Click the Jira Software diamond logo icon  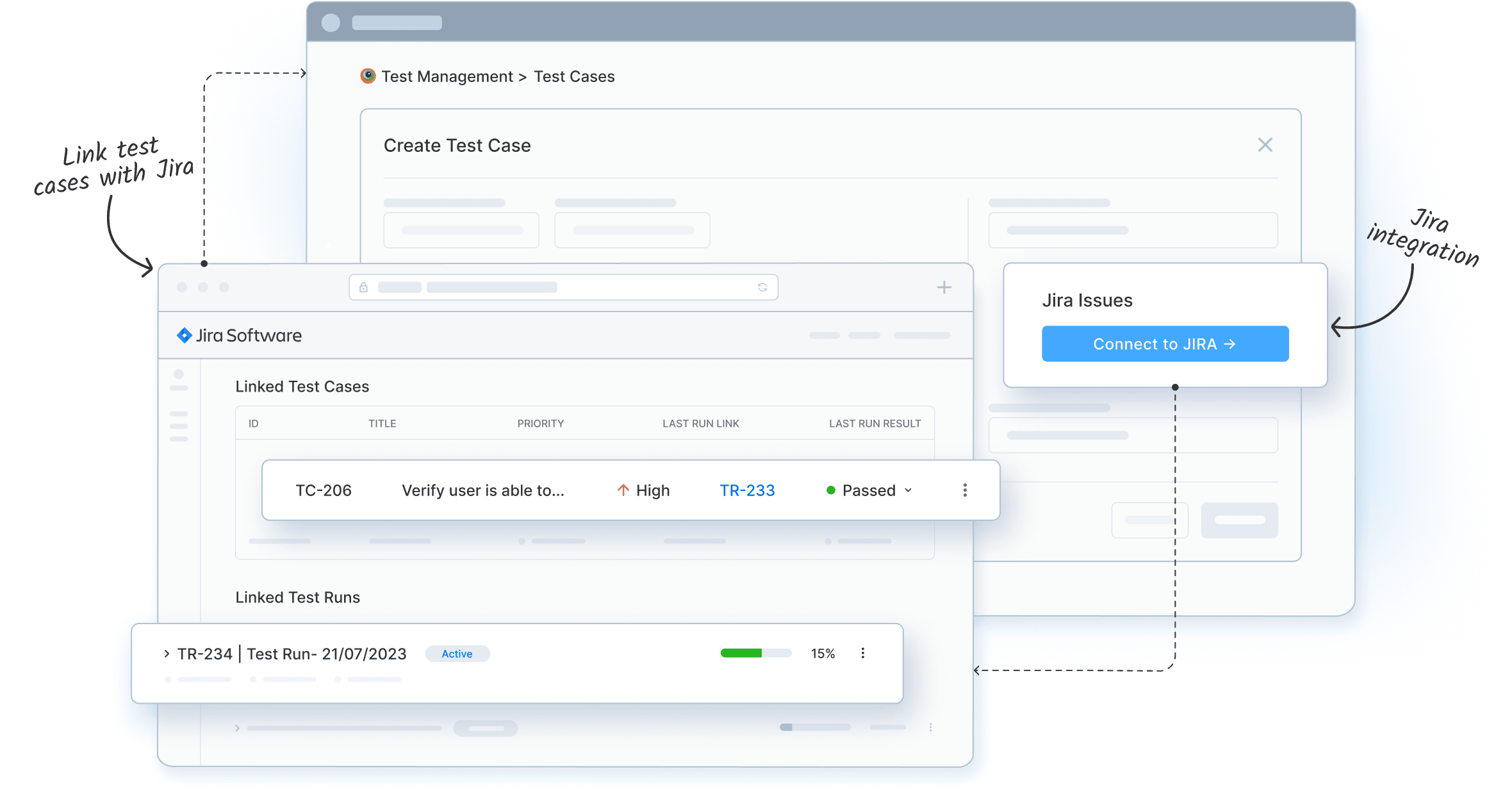click(x=185, y=335)
